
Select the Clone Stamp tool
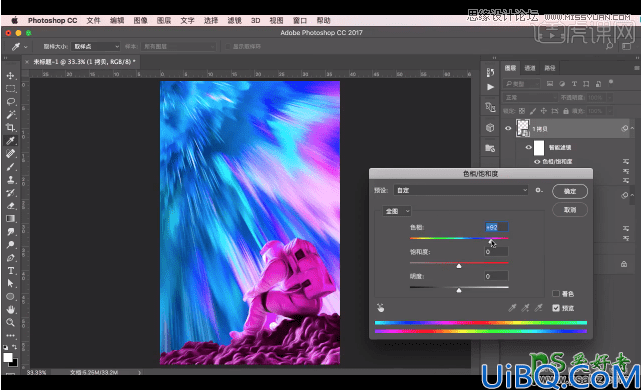pyautogui.click(x=11, y=180)
